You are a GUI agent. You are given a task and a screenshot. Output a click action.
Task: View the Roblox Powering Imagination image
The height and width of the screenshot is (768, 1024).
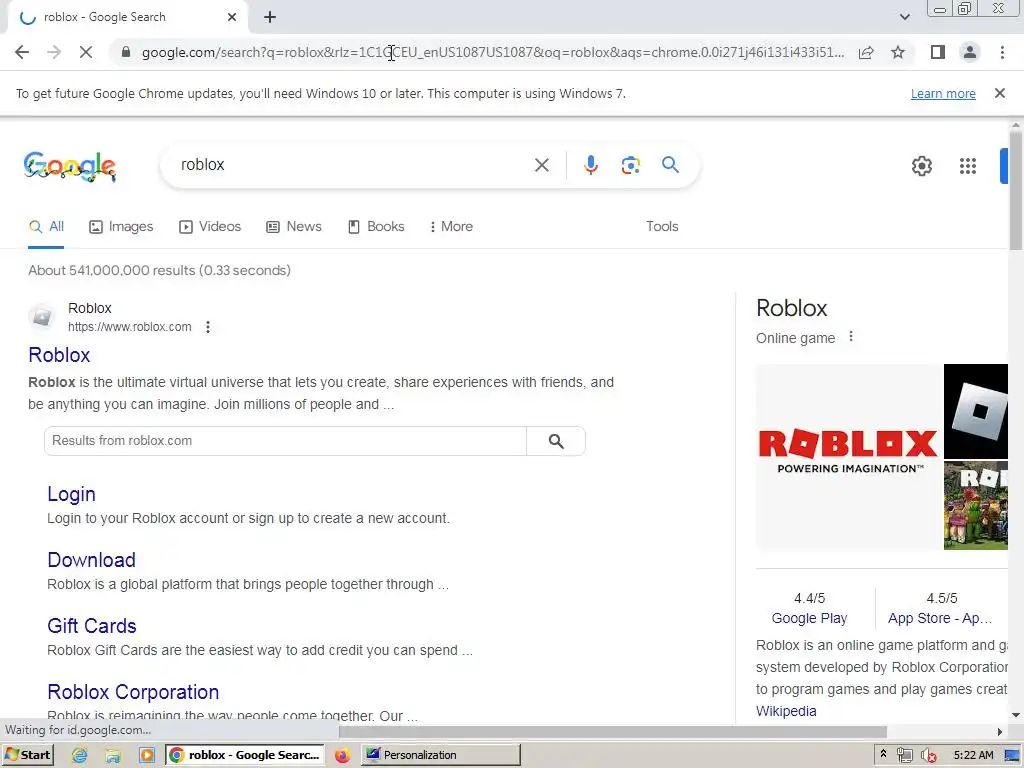click(x=848, y=457)
